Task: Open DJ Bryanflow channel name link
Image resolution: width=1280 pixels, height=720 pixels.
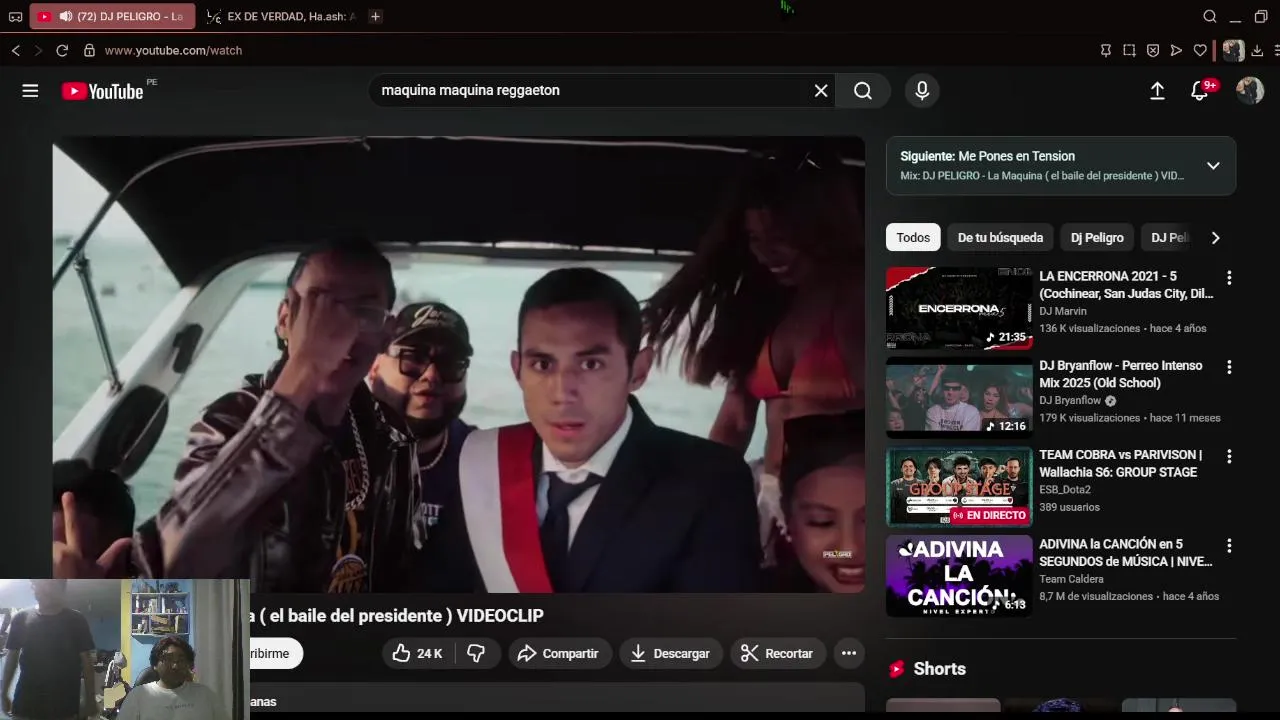Action: (x=1070, y=400)
